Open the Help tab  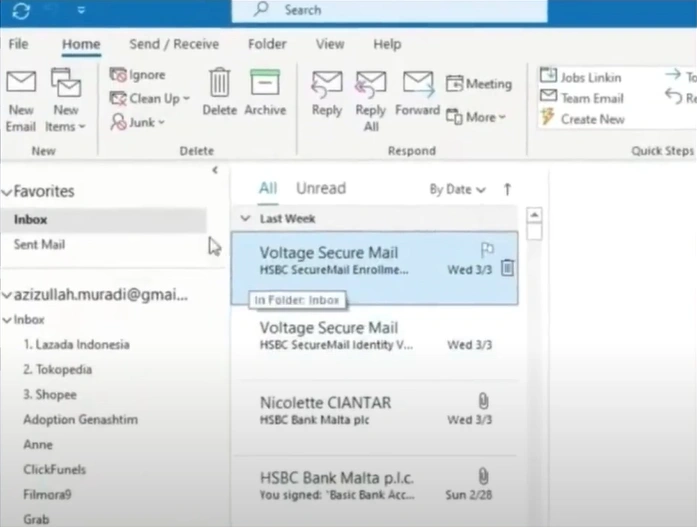pyautogui.click(x=387, y=44)
